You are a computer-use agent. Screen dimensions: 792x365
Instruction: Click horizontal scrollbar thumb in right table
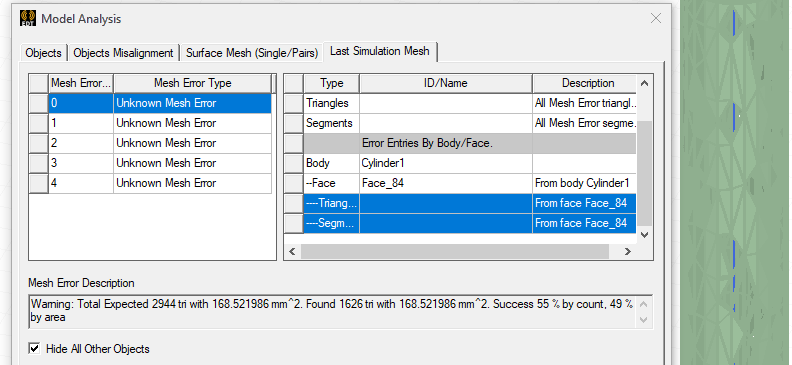pos(455,251)
